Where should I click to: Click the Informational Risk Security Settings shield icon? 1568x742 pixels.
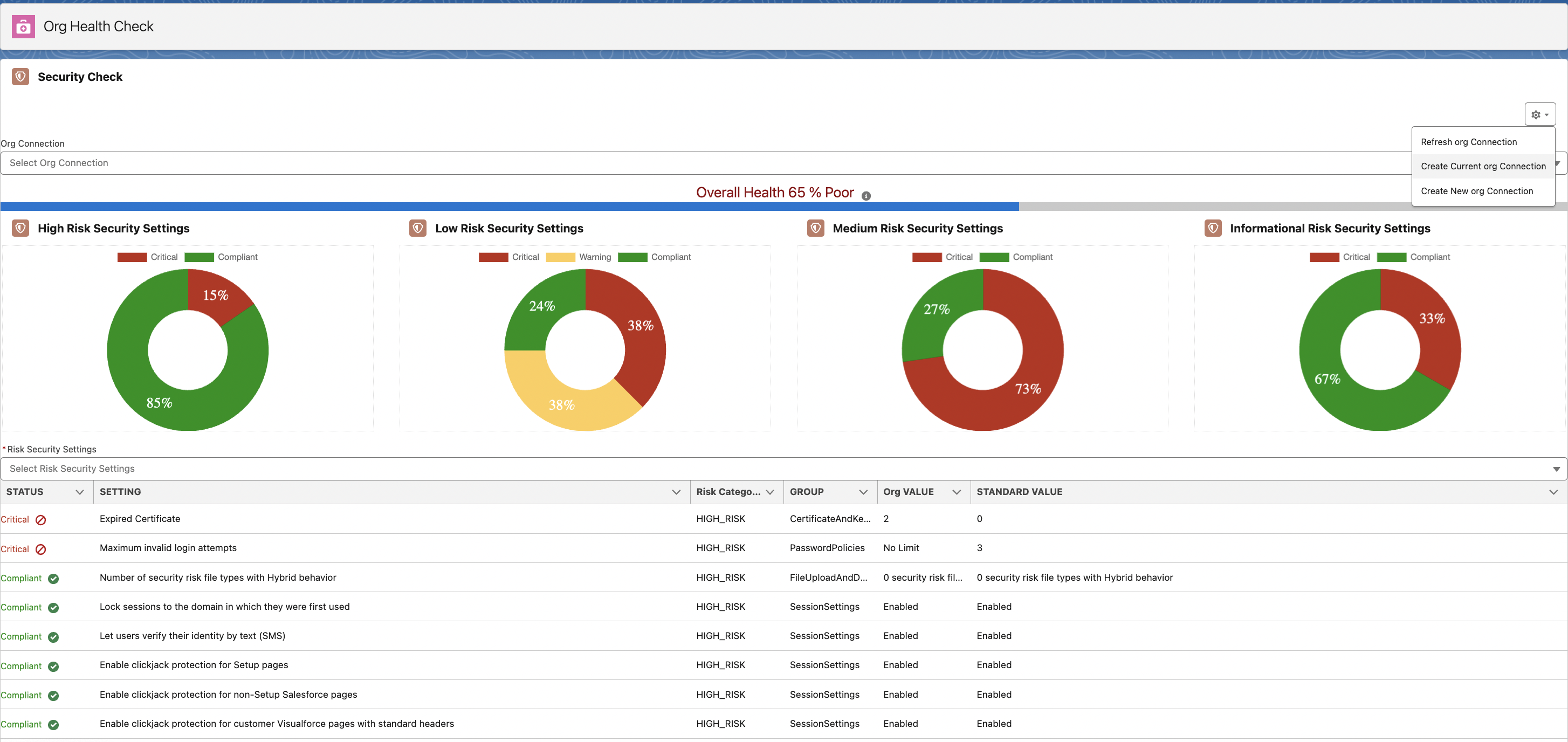pos(1213,228)
